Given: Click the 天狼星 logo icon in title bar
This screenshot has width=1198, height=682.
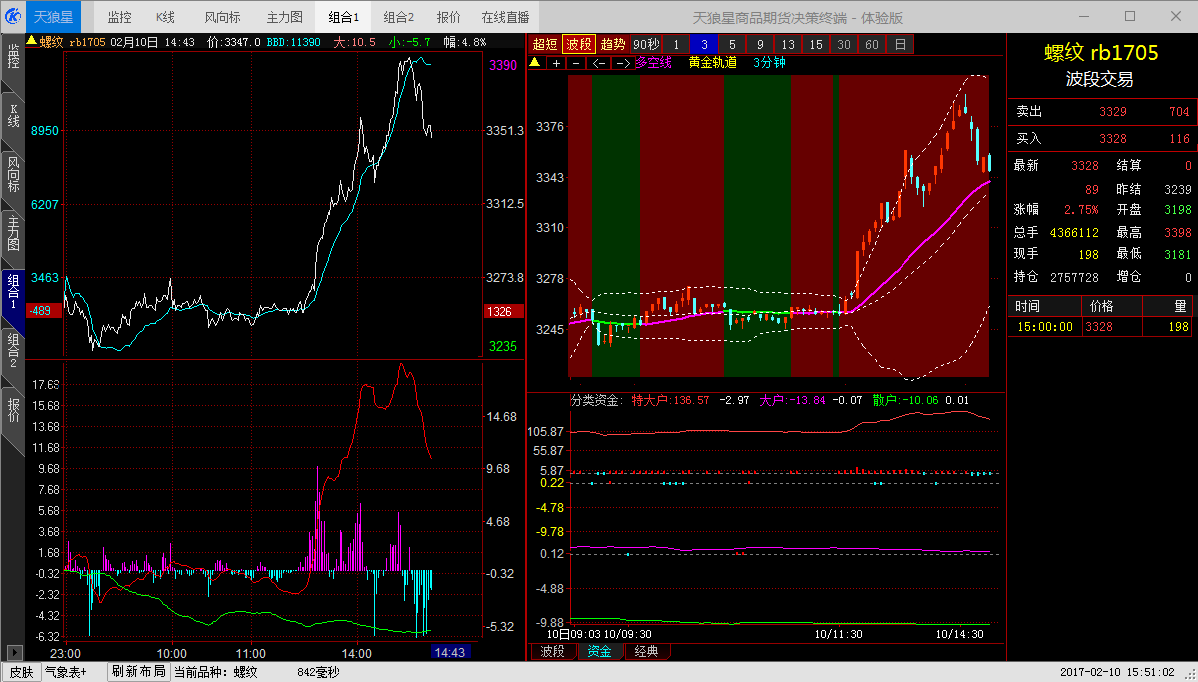Looking at the screenshot, I should click(x=13, y=16).
